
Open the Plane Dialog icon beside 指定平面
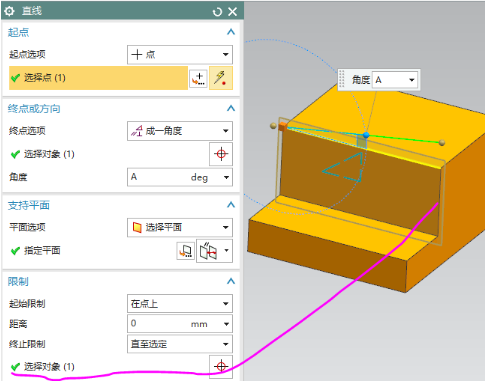185,251
